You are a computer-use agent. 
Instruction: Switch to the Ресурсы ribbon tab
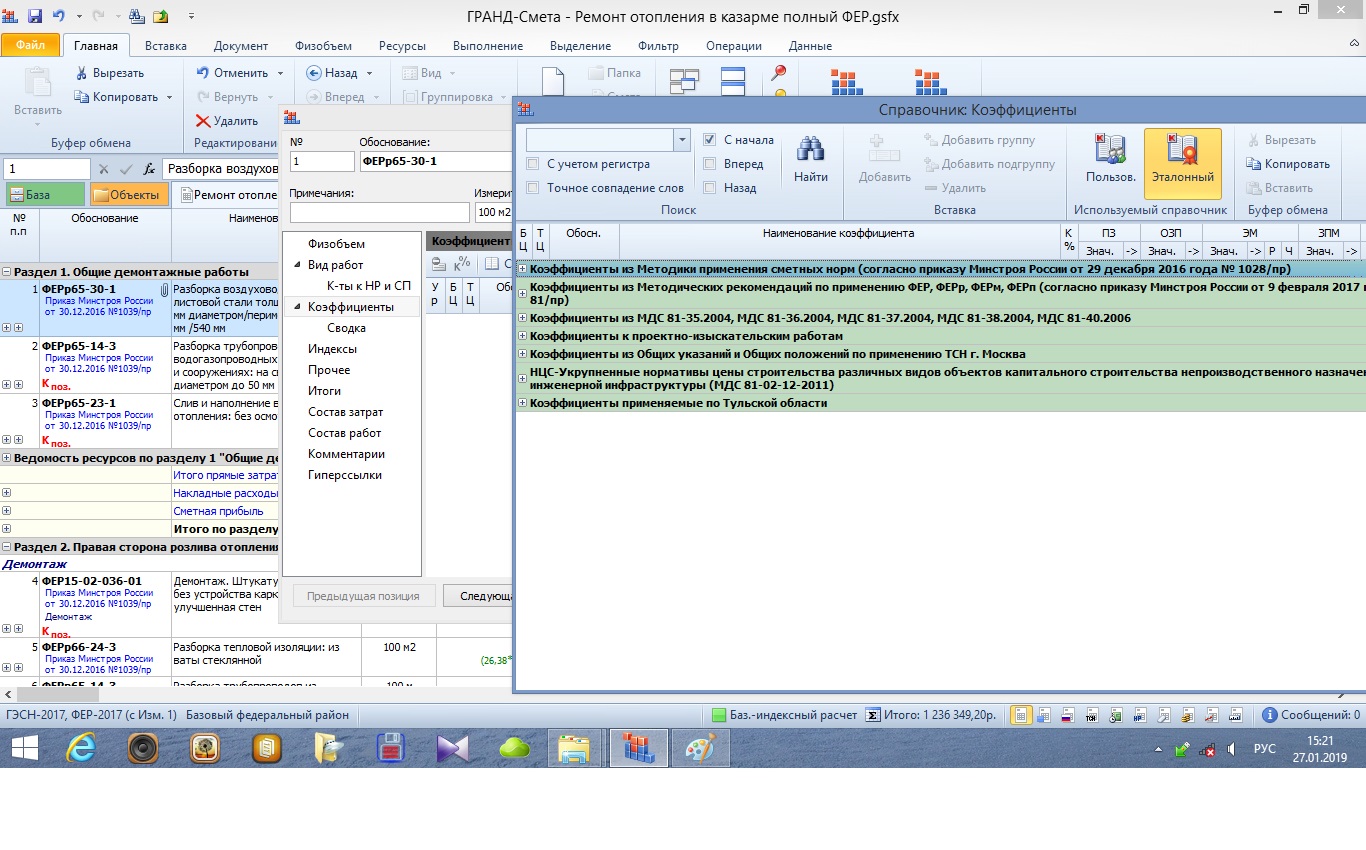coord(402,46)
